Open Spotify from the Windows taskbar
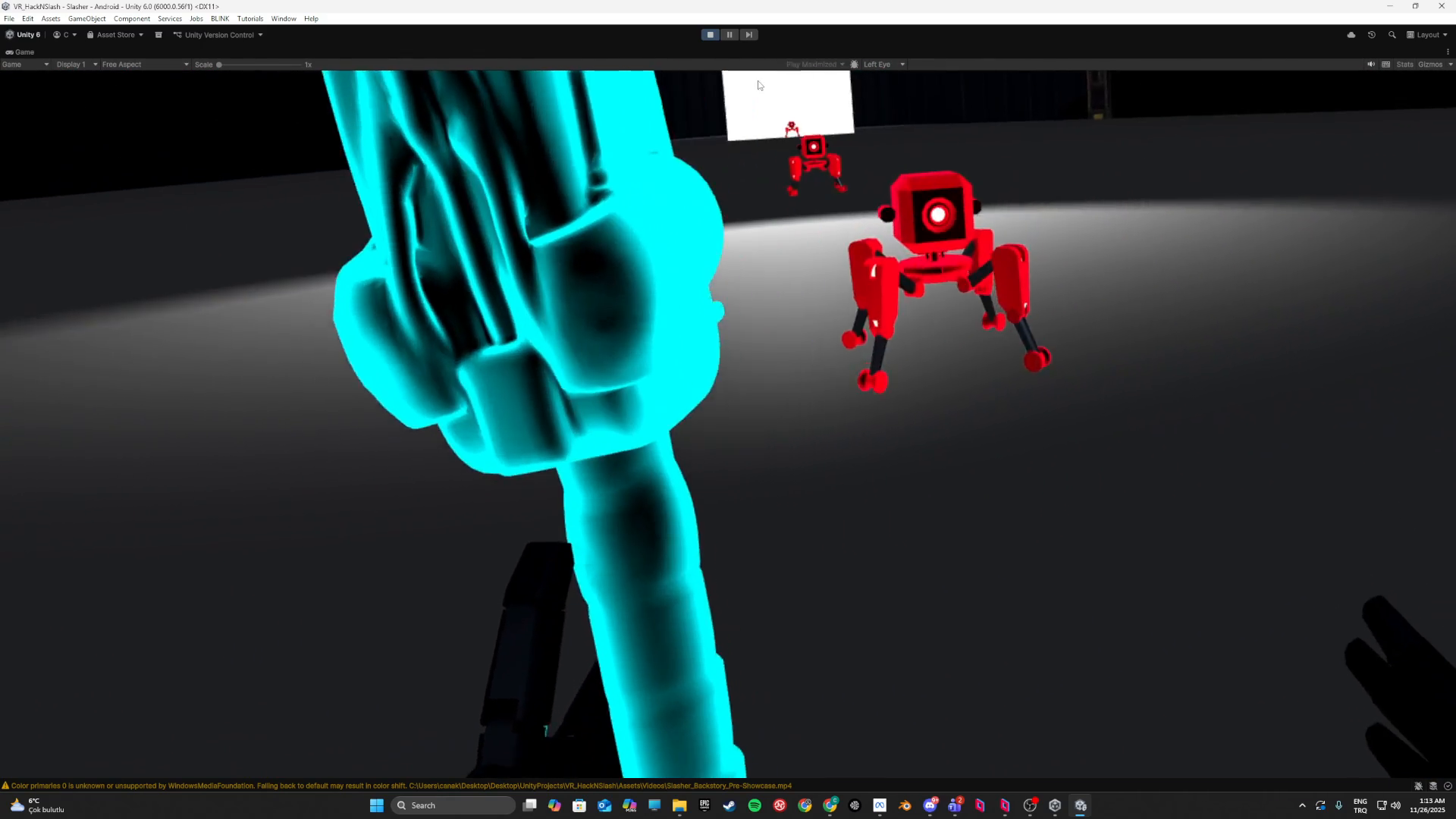The width and height of the screenshot is (1456, 819). coord(755,805)
